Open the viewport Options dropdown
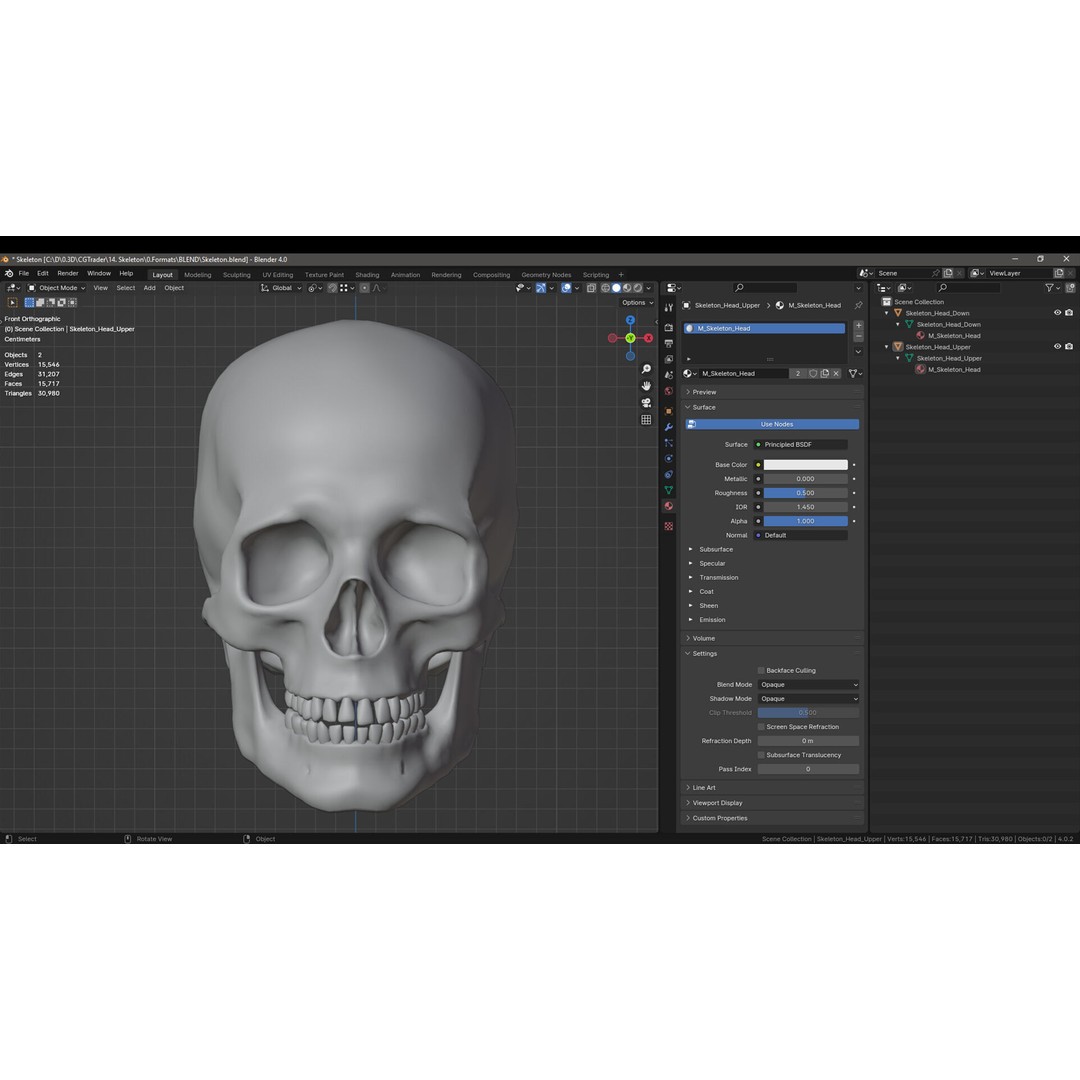 [637, 302]
